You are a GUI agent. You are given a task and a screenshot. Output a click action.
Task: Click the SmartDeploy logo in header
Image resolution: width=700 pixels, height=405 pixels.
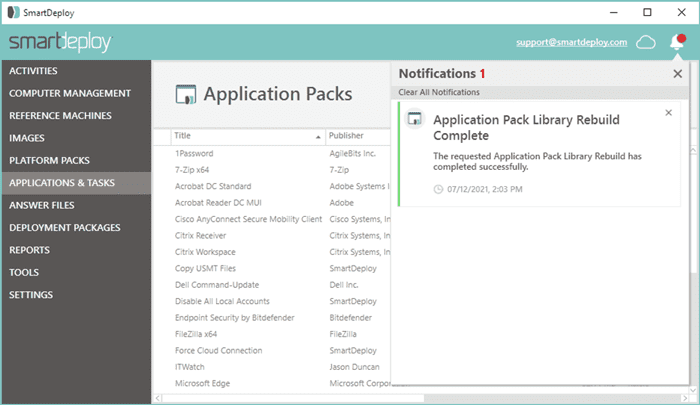coord(60,42)
